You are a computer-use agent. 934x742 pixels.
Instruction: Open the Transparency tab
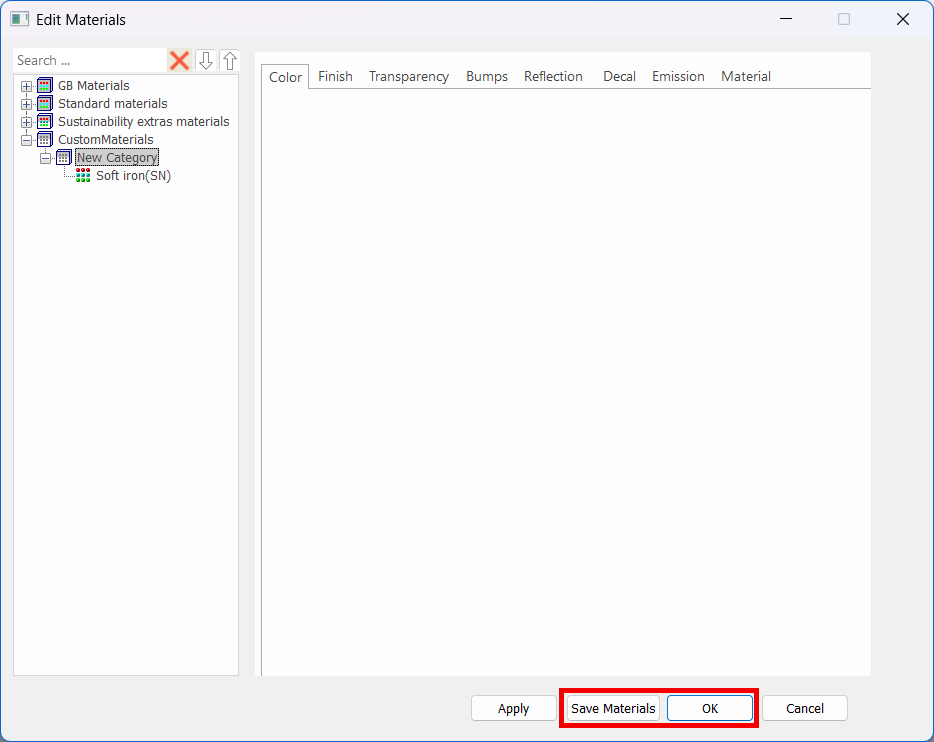409,76
